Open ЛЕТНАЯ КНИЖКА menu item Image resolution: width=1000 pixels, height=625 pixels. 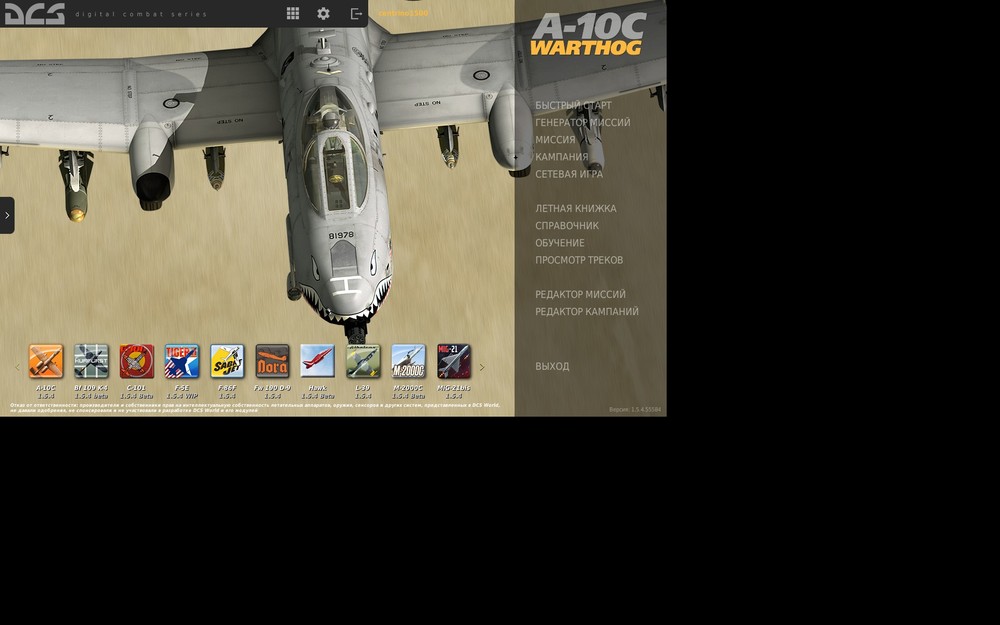pos(576,209)
